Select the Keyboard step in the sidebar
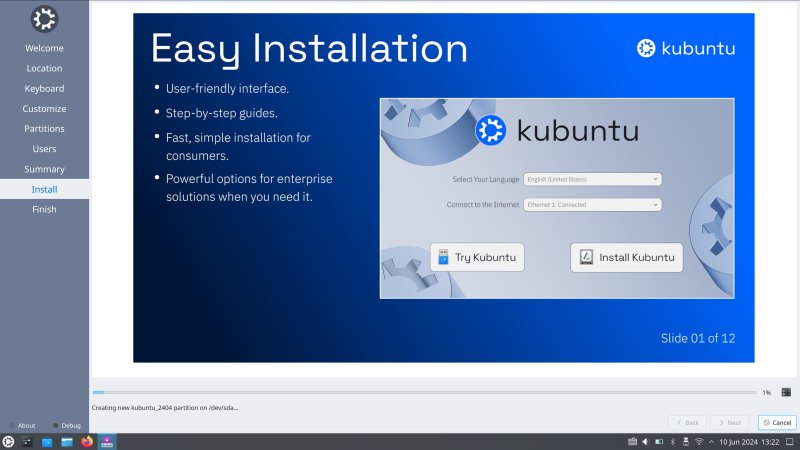Screen dimensions: 800x450 (44, 88)
